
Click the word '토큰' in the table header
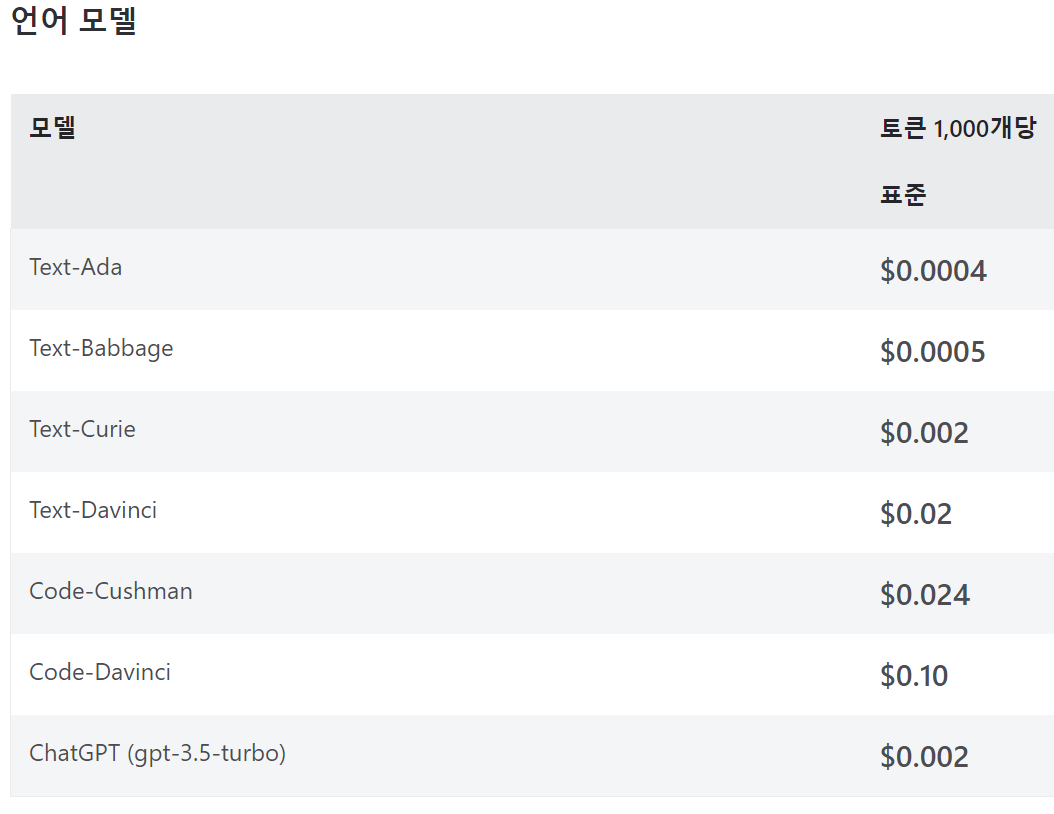point(903,129)
